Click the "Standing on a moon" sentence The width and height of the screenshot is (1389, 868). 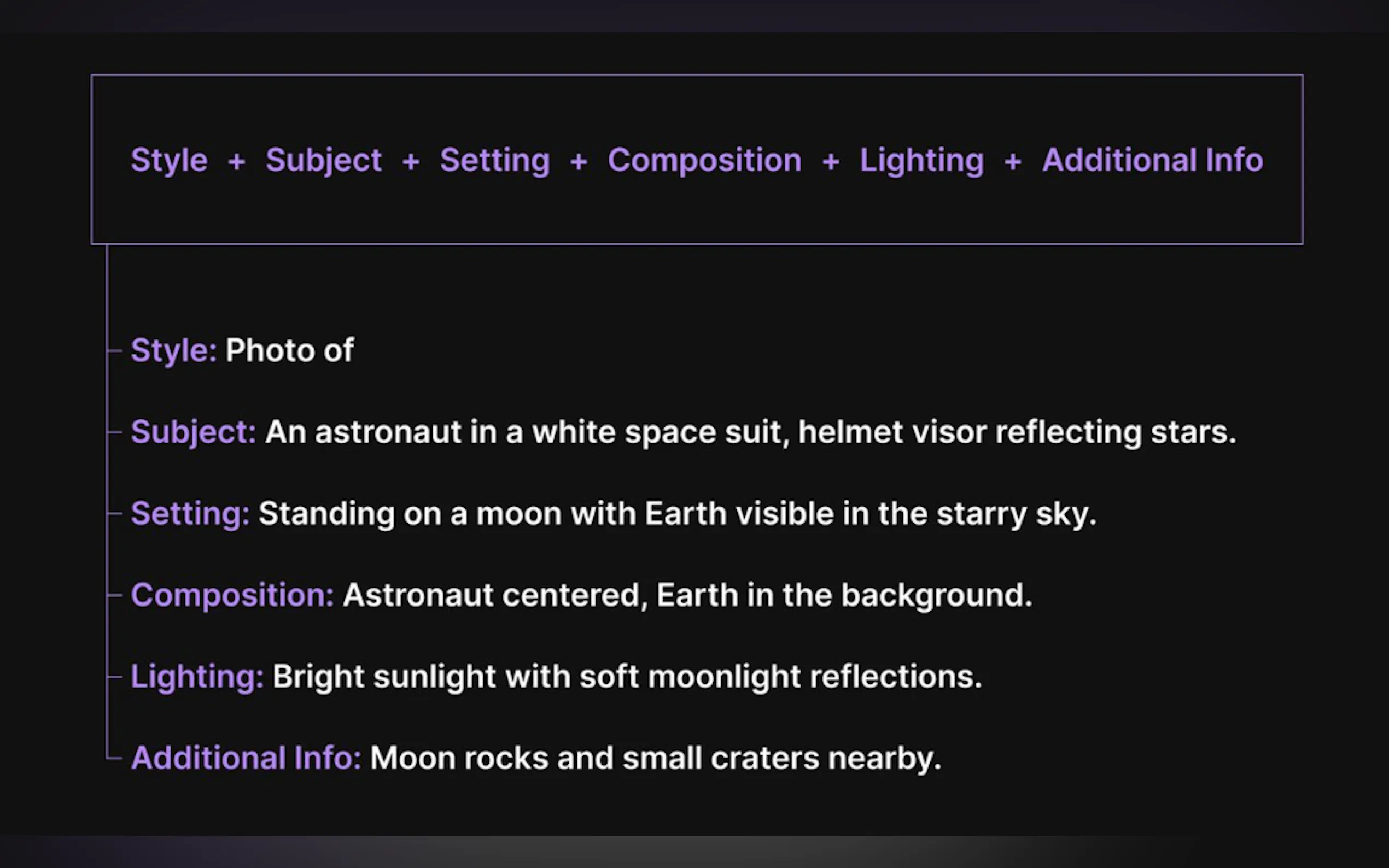pyautogui.click(x=677, y=513)
